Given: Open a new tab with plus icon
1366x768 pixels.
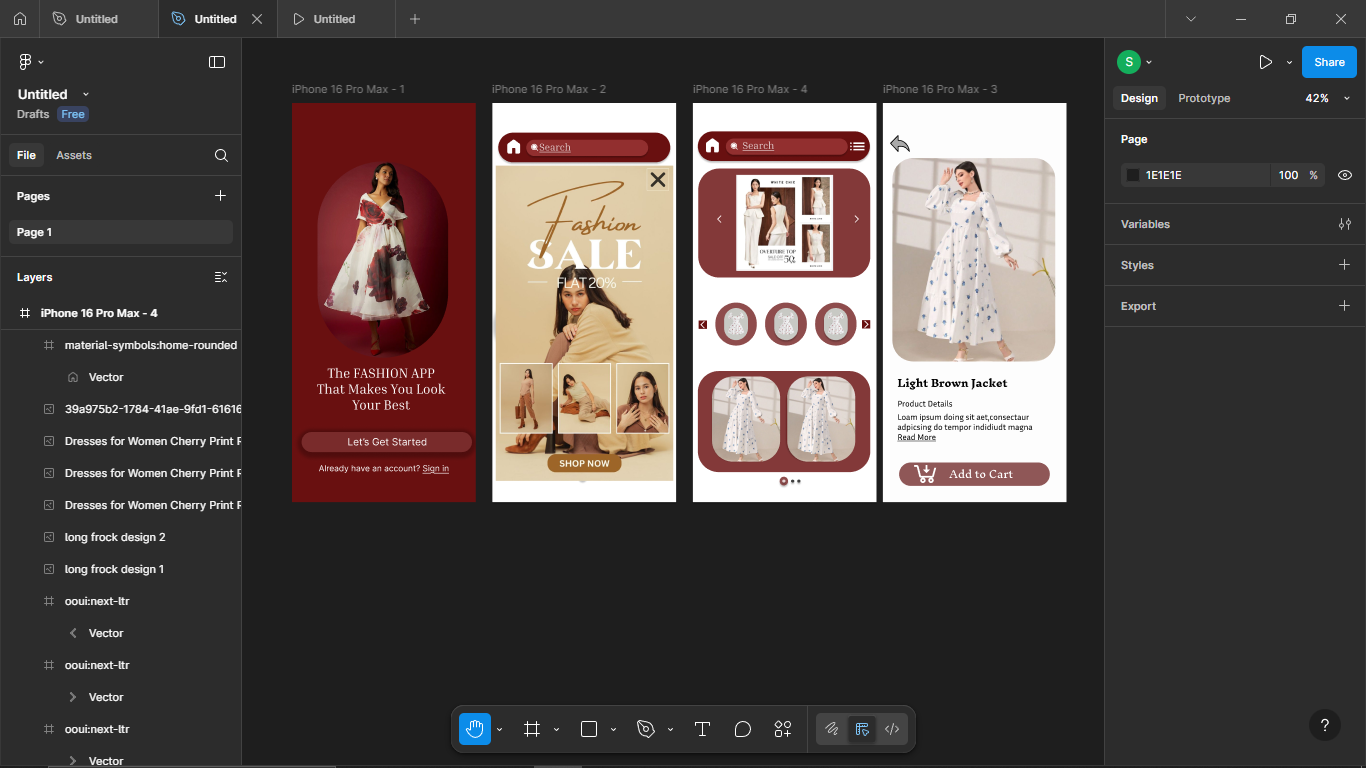Looking at the screenshot, I should (415, 19).
